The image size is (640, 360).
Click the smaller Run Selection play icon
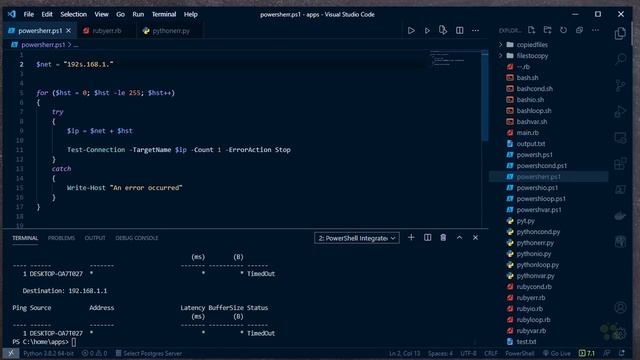pos(427,31)
